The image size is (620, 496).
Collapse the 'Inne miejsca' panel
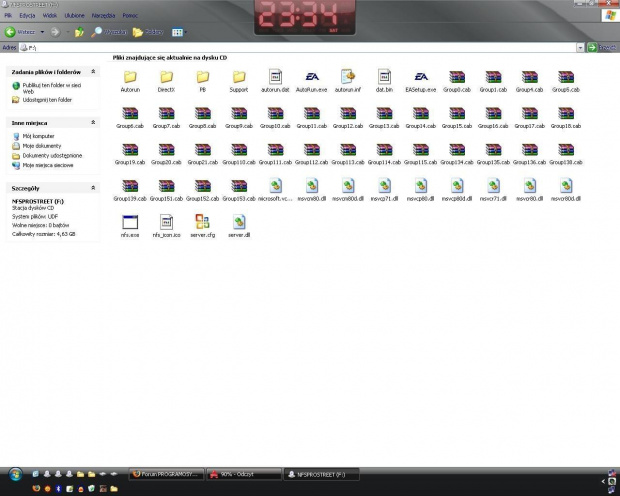click(x=93, y=122)
